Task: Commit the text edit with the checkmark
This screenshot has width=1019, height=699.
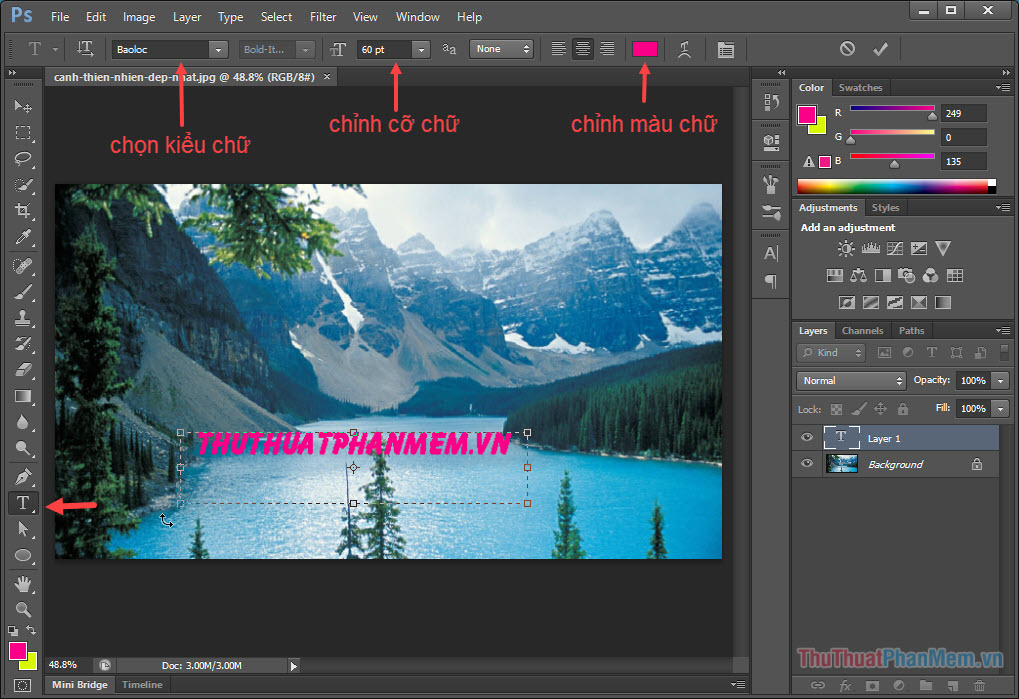Action: pyautogui.click(x=880, y=48)
